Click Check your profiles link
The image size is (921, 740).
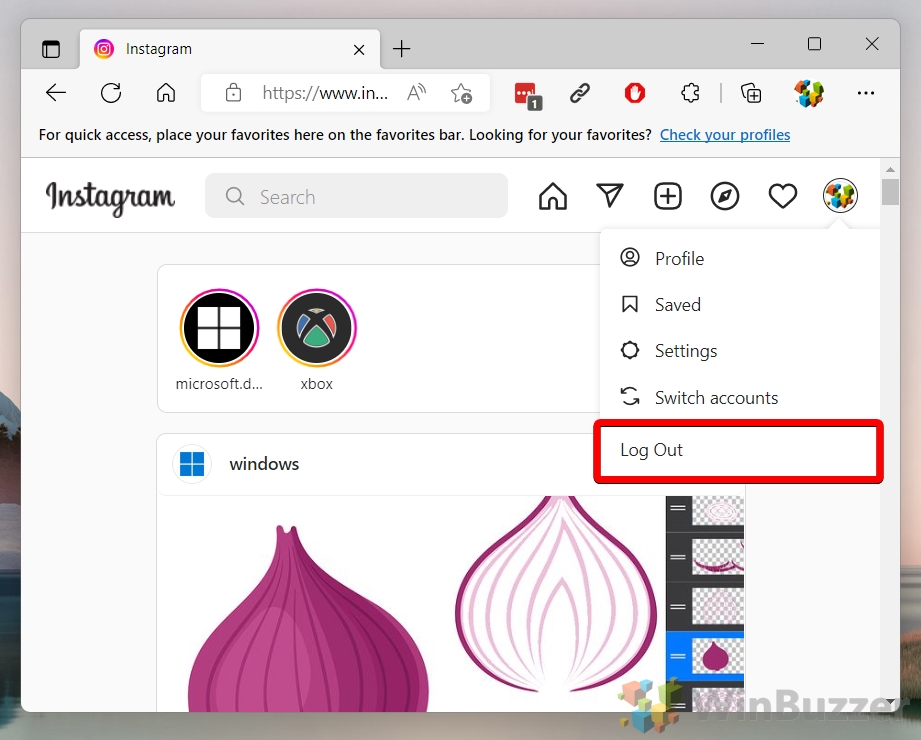pyautogui.click(x=725, y=134)
